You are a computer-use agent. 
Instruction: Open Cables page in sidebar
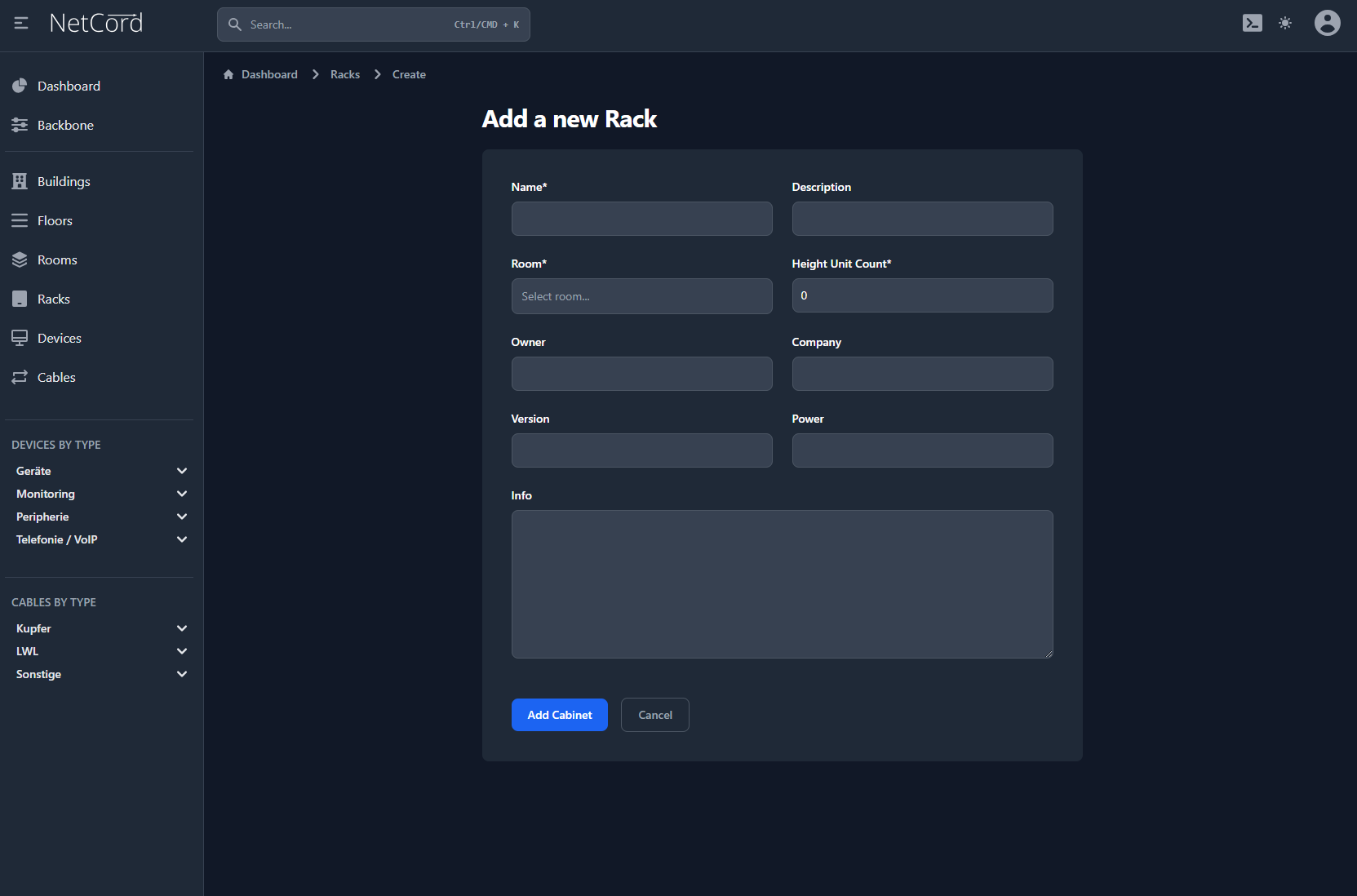point(56,378)
